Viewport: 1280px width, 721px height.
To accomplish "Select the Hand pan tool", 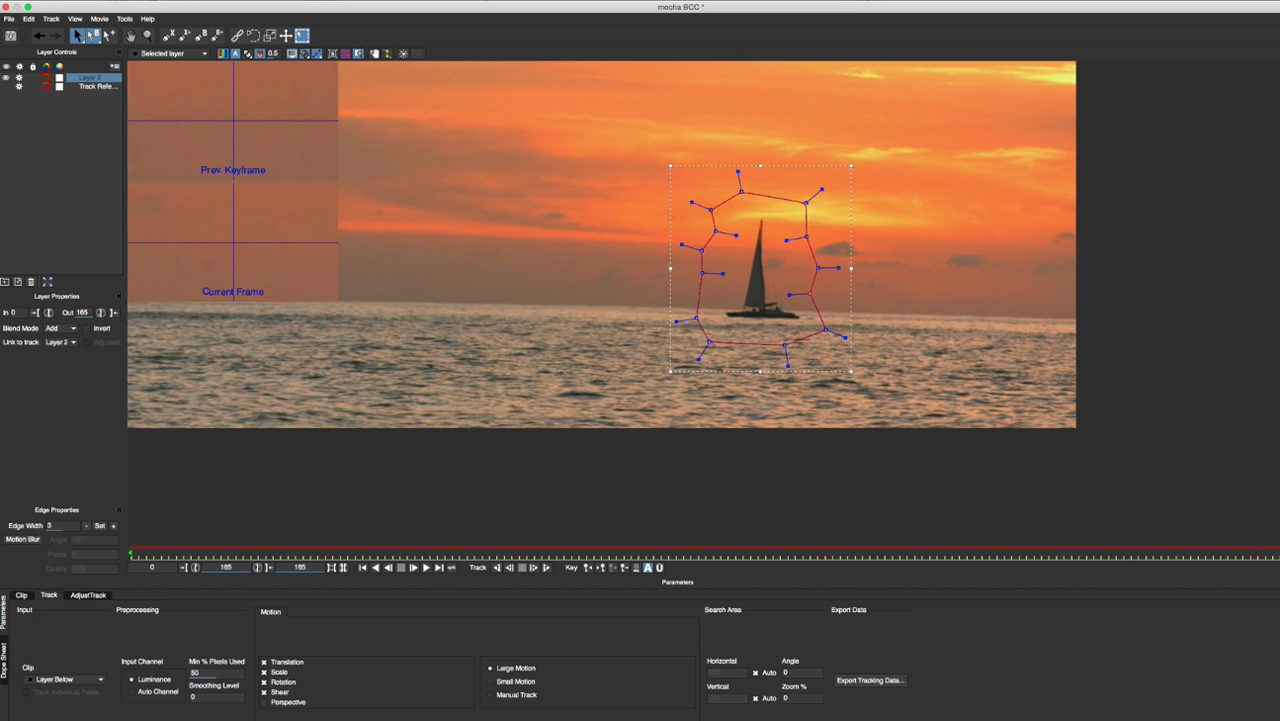I will pos(131,36).
